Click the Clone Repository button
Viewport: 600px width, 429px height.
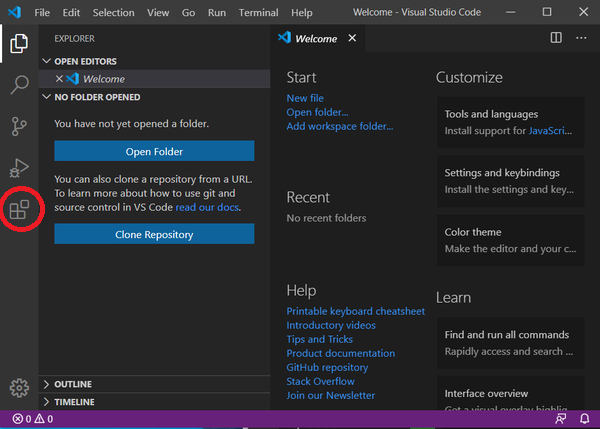[x=154, y=234]
